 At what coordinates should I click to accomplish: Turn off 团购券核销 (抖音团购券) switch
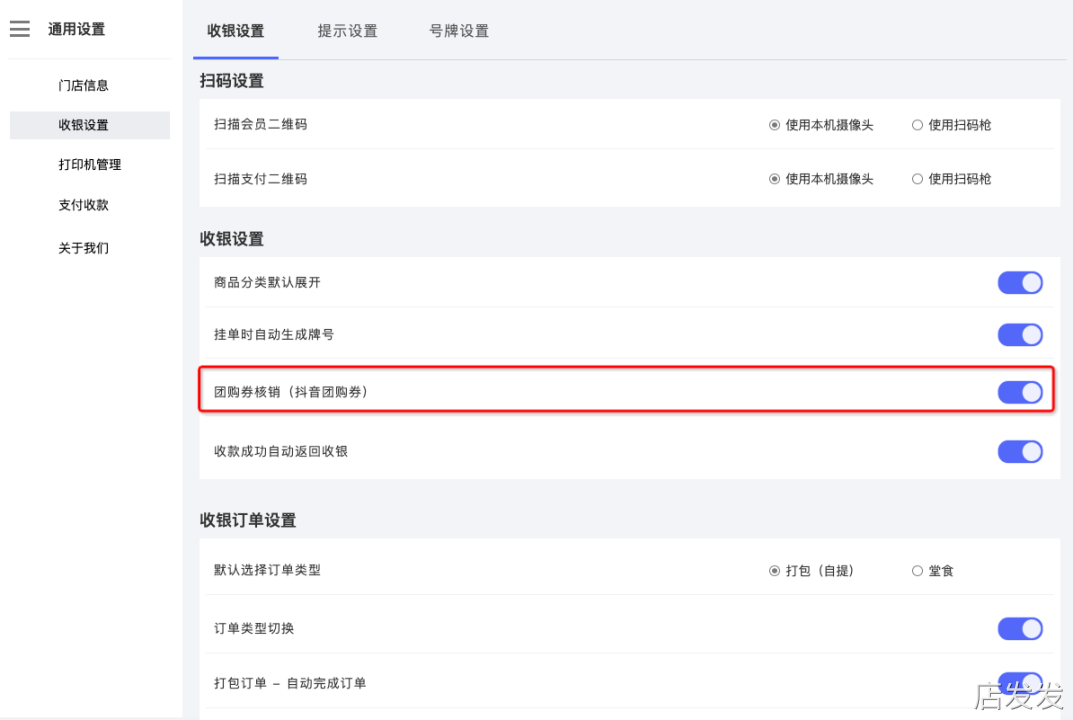(x=1020, y=393)
